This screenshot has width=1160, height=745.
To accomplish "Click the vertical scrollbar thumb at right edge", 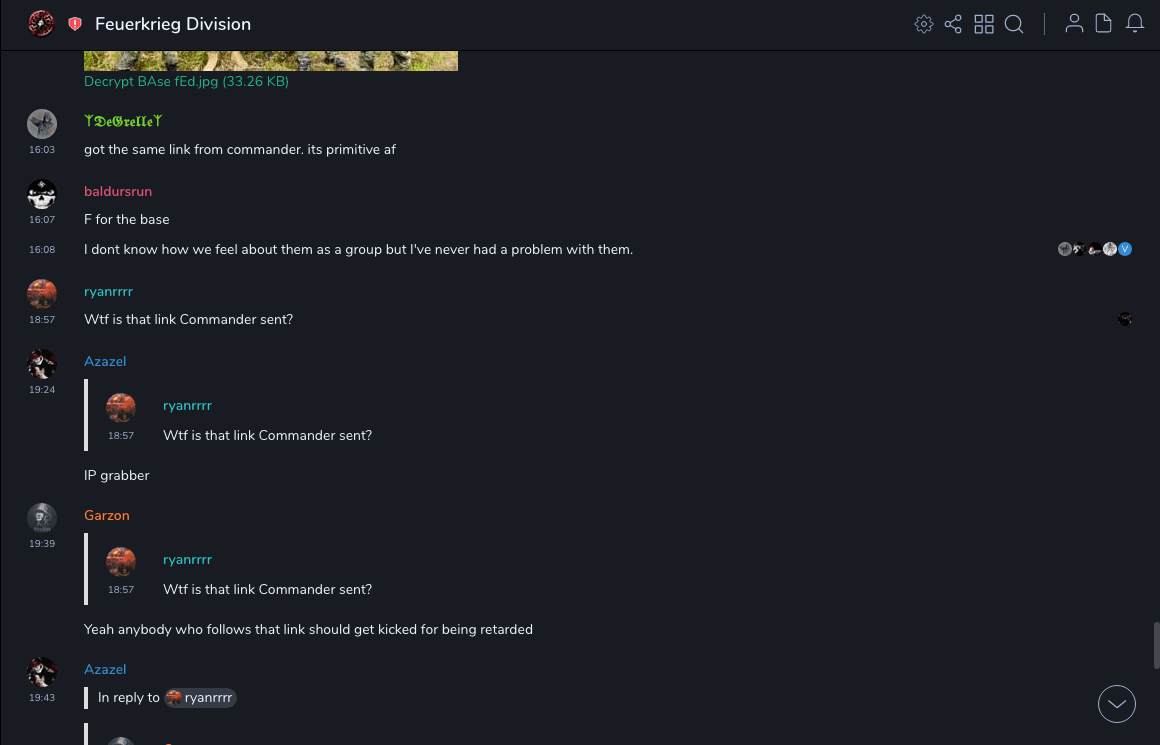I will [1155, 645].
